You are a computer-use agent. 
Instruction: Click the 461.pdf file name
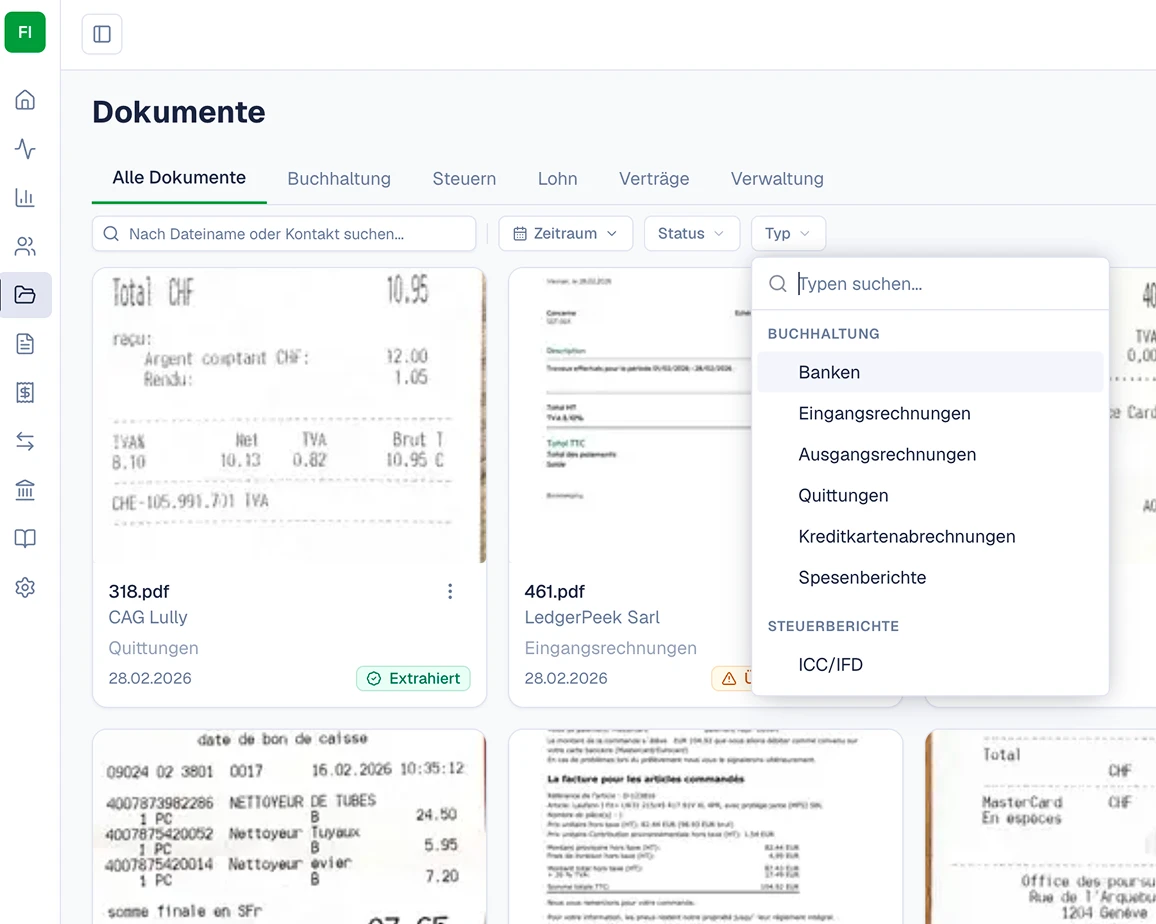(x=554, y=591)
